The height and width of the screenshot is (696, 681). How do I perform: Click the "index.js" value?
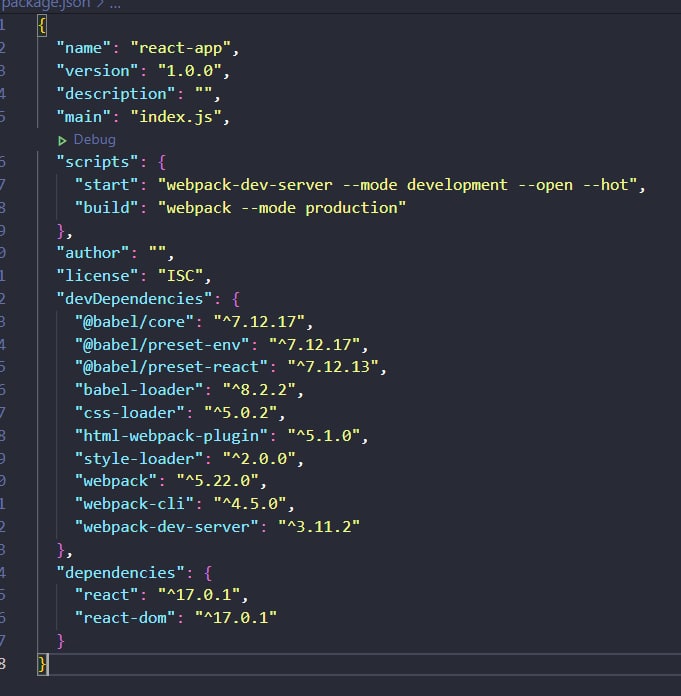[176, 117]
